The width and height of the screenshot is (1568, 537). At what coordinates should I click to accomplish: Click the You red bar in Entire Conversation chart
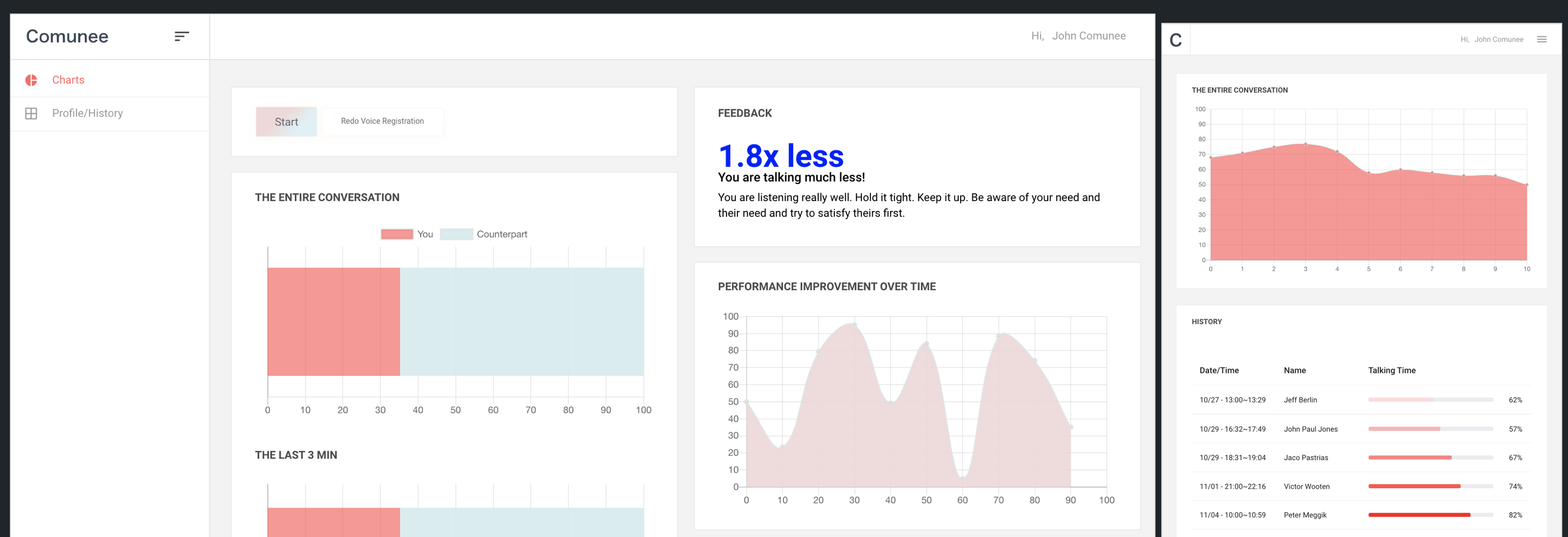(x=334, y=321)
